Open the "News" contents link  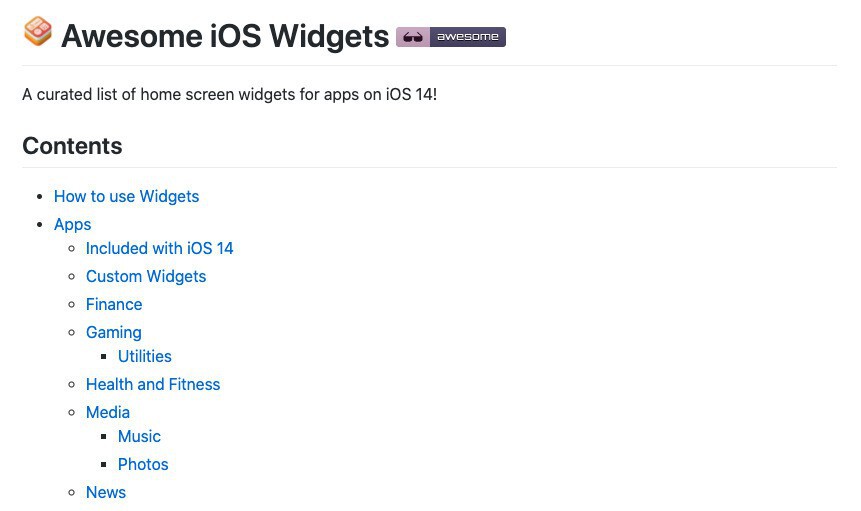(105, 492)
